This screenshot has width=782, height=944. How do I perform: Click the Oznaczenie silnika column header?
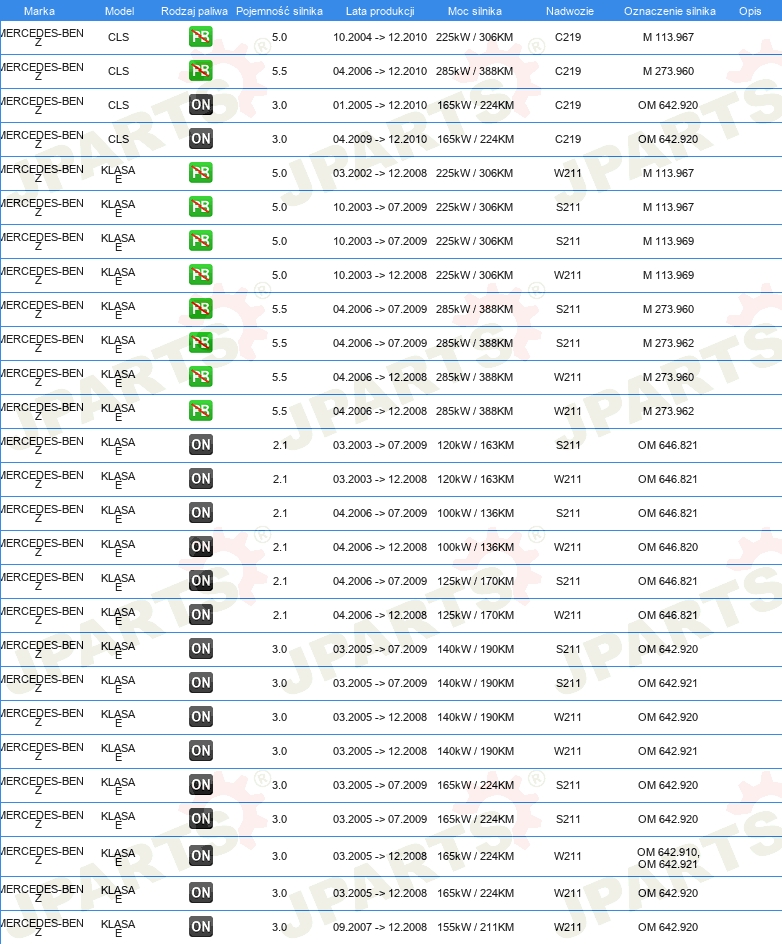tap(669, 11)
